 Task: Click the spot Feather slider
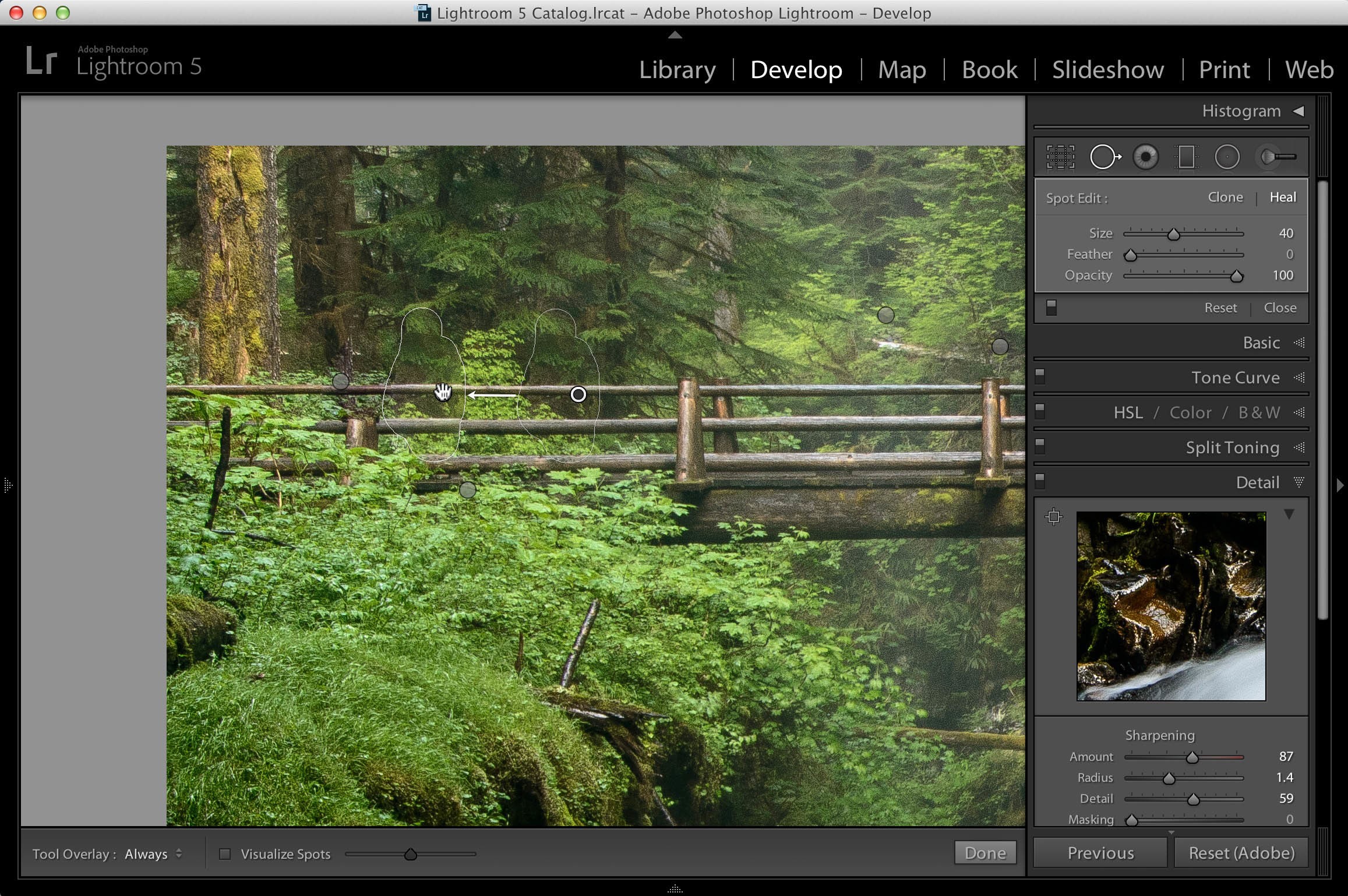(x=1183, y=255)
